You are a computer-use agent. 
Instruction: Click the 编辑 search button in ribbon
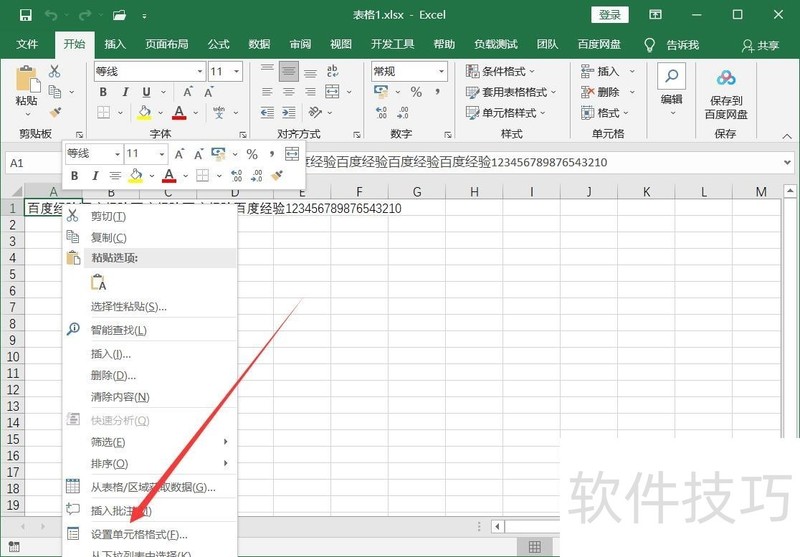[x=671, y=89]
